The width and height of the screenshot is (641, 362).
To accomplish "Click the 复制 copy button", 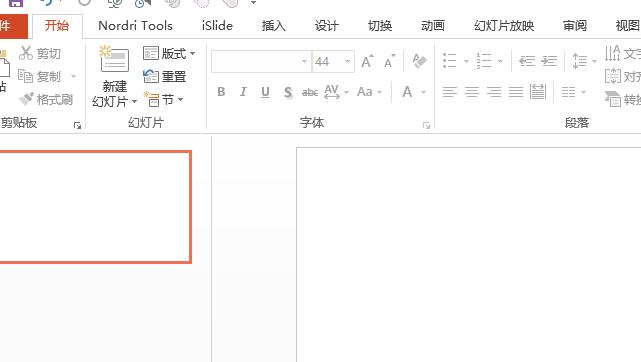I will coord(39,76).
